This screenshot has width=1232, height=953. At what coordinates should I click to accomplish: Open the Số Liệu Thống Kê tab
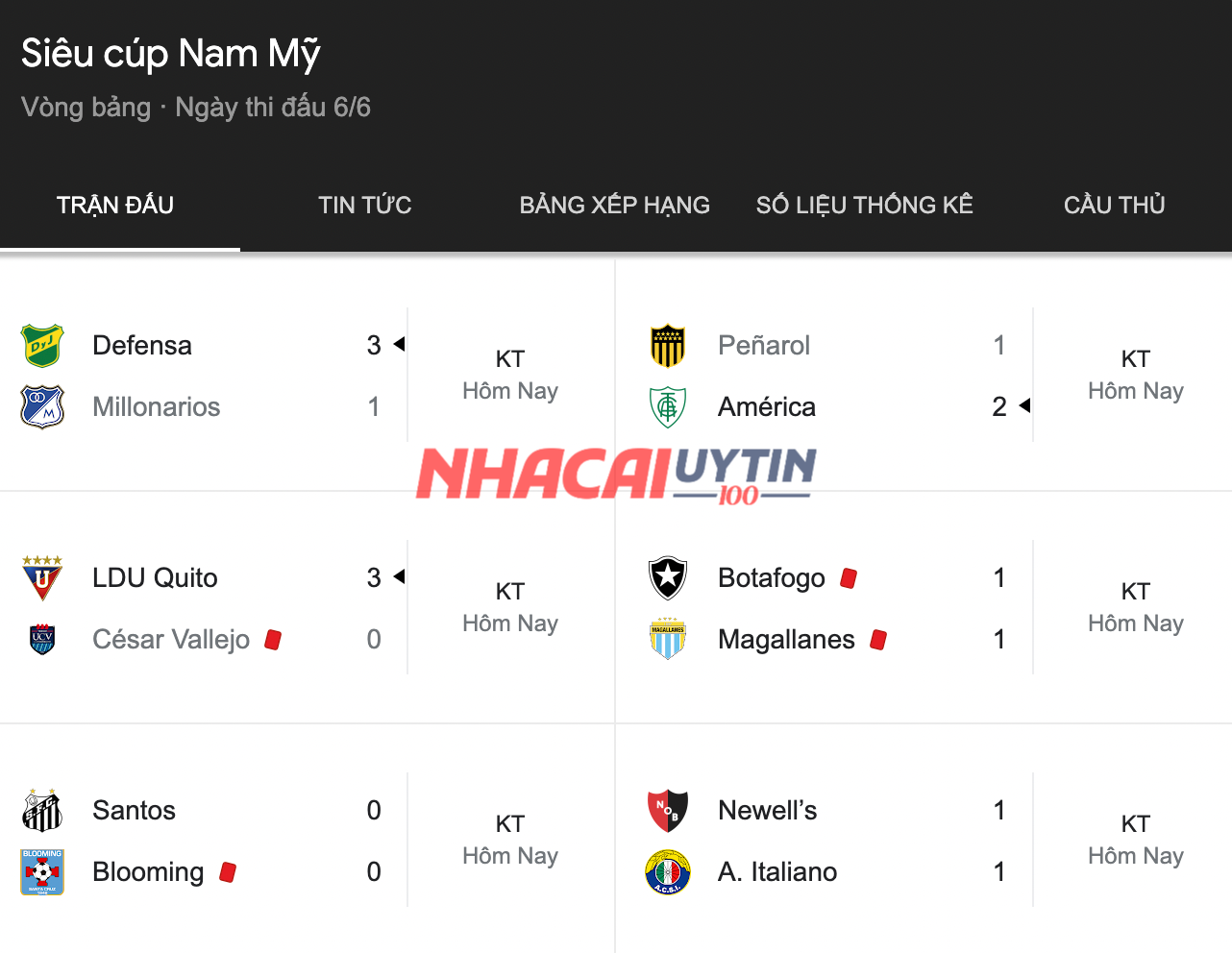click(x=865, y=206)
